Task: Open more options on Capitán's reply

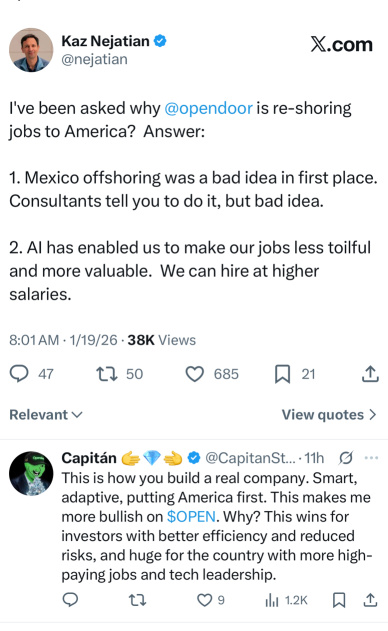Action: point(371,458)
